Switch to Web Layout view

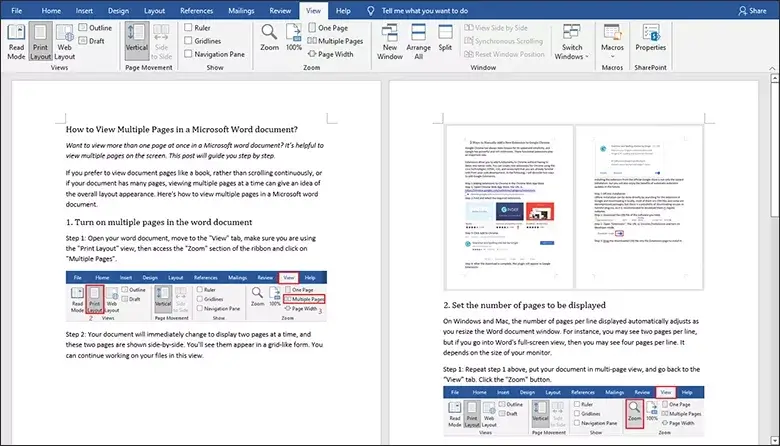click(65, 42)
